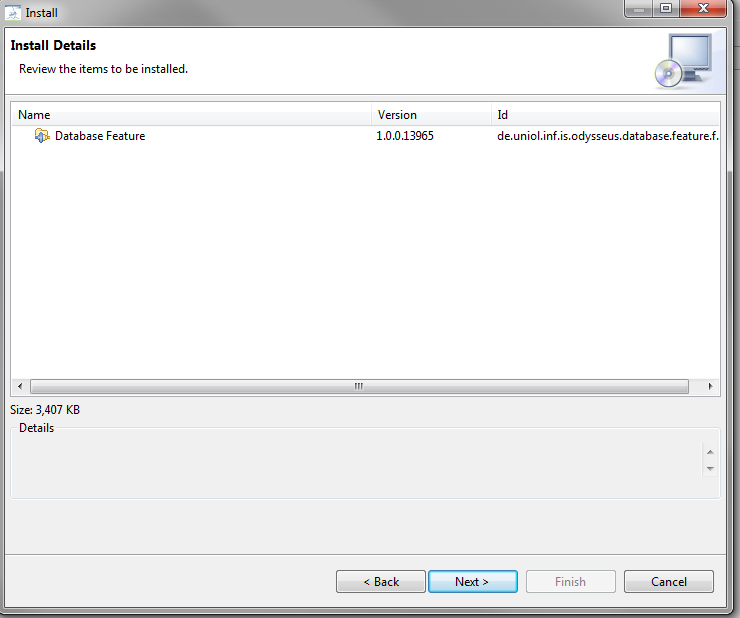Click the Details box down arrow
This screenshot has width=740, height=618.
(x=710, y=469)
